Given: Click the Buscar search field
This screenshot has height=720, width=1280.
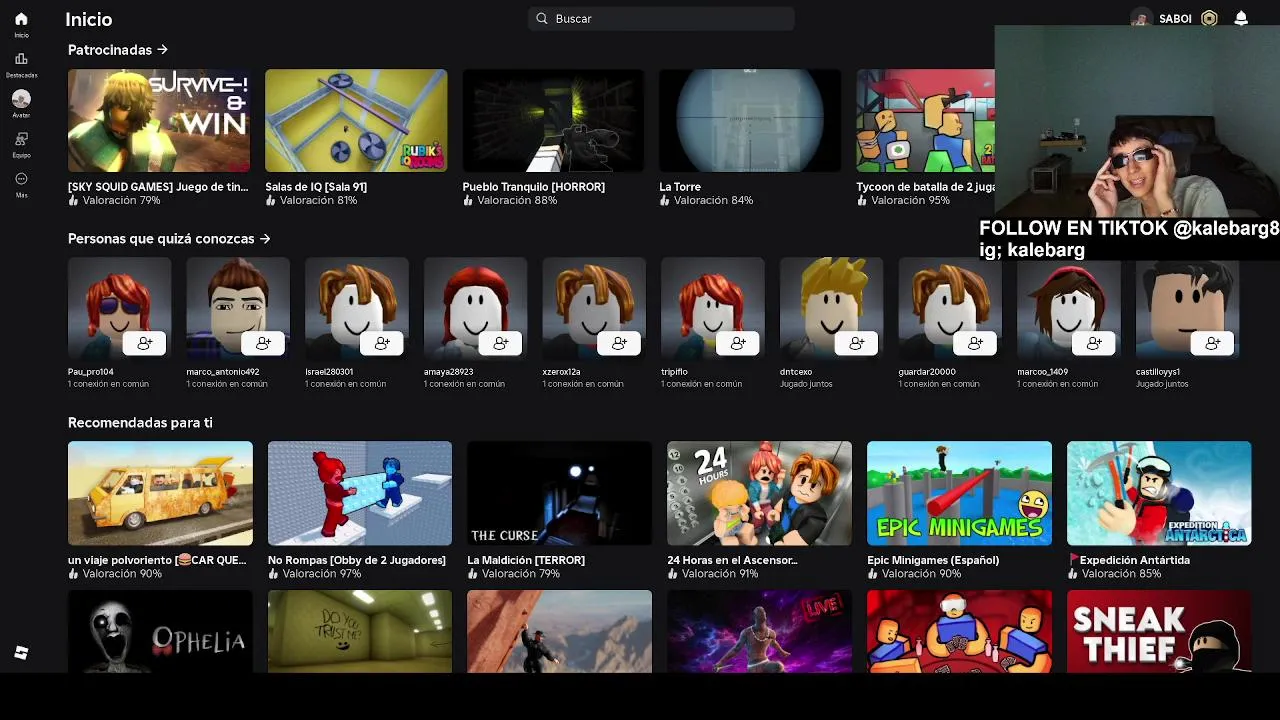Looking at the screenshot, I should [x=661, y=18].
